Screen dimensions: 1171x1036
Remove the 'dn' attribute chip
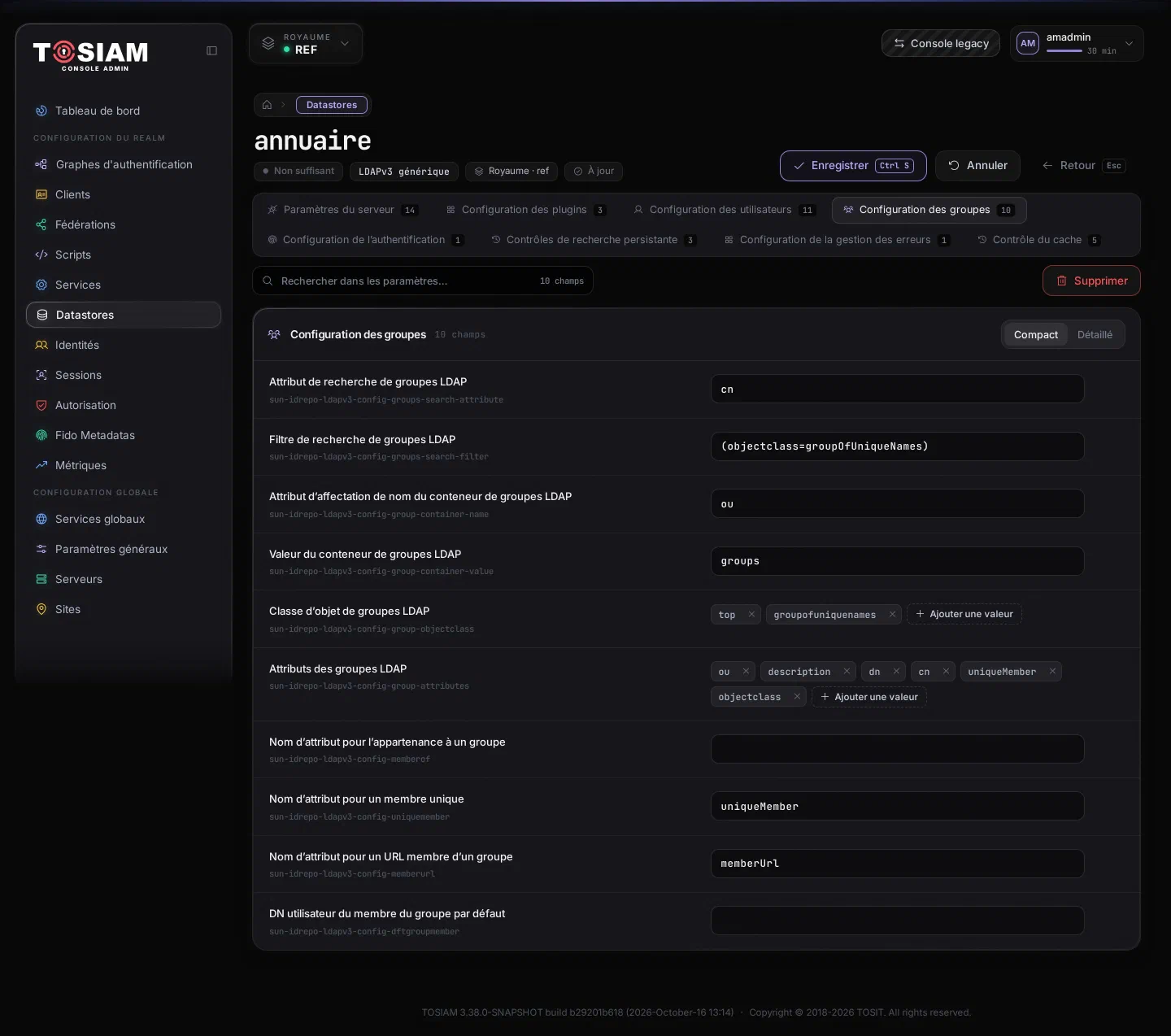[x=896, y=671]
